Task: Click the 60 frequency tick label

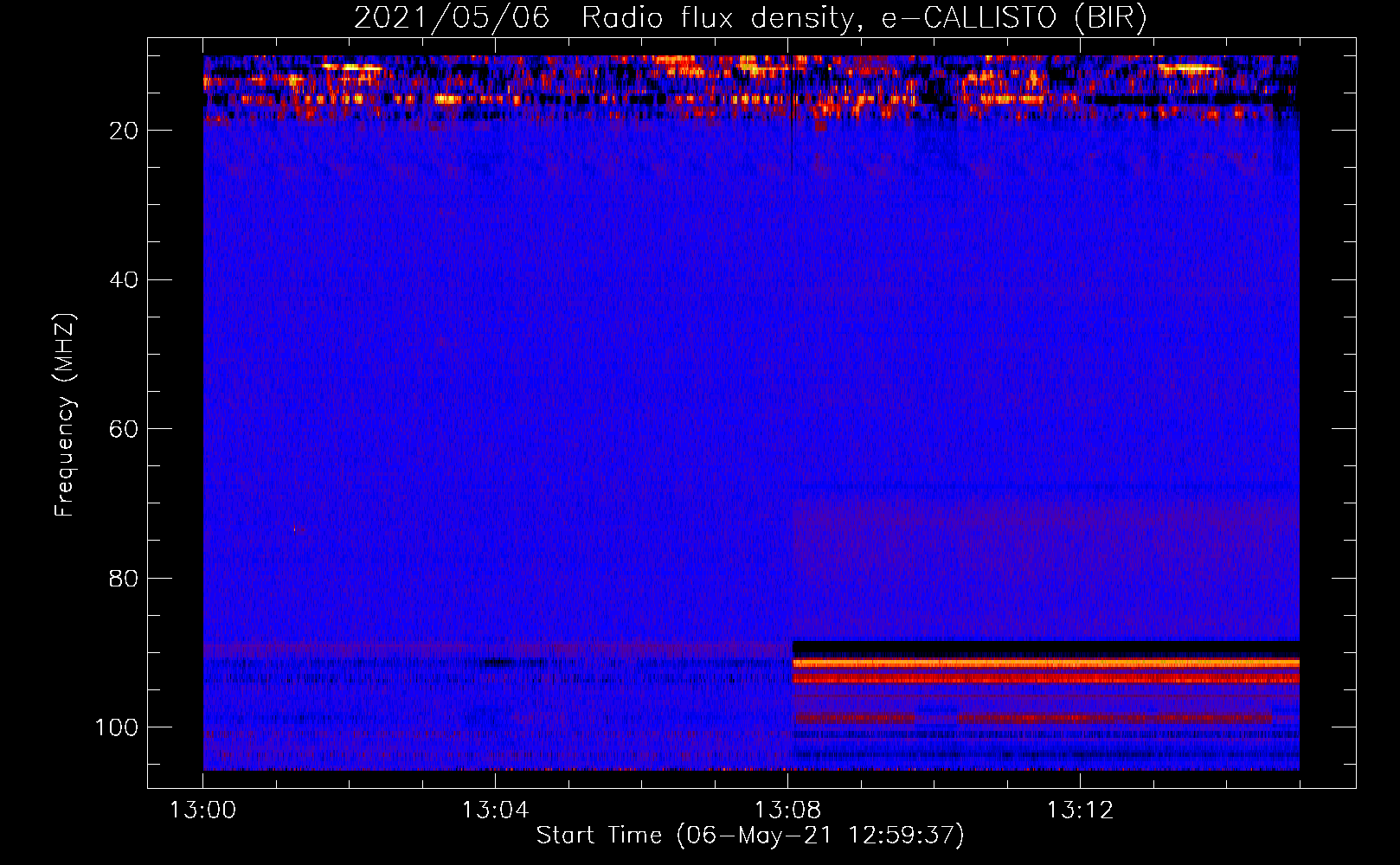Action: coord(124,429)
